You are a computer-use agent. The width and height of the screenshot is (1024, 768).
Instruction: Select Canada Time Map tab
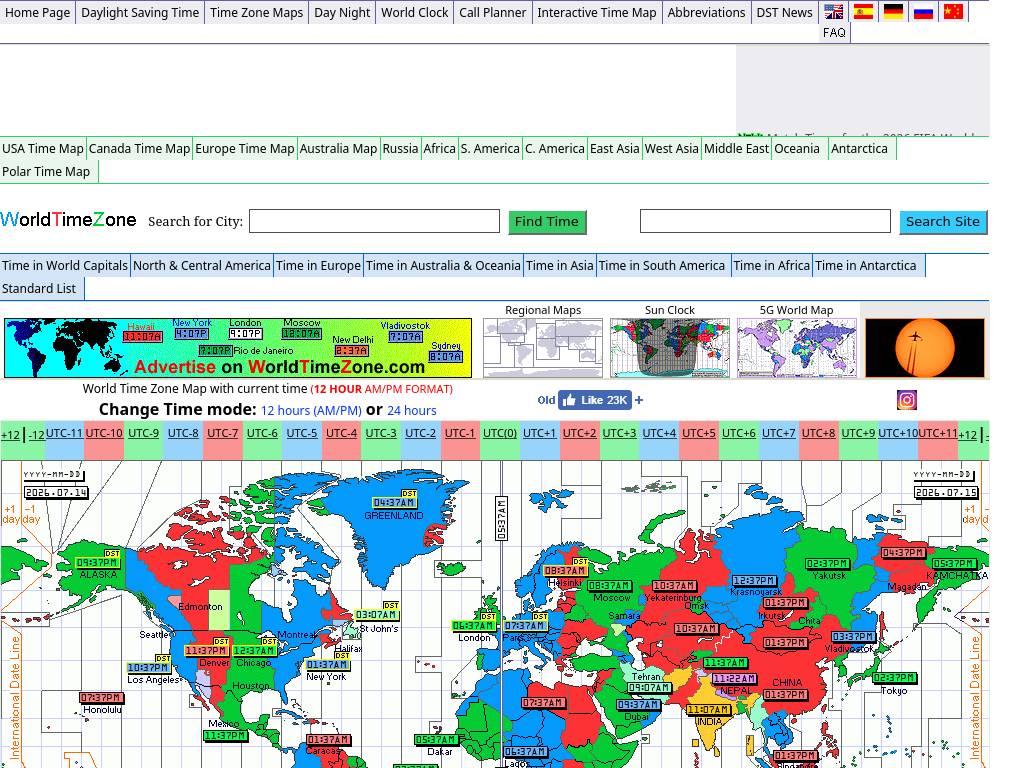tap(139, 149)
